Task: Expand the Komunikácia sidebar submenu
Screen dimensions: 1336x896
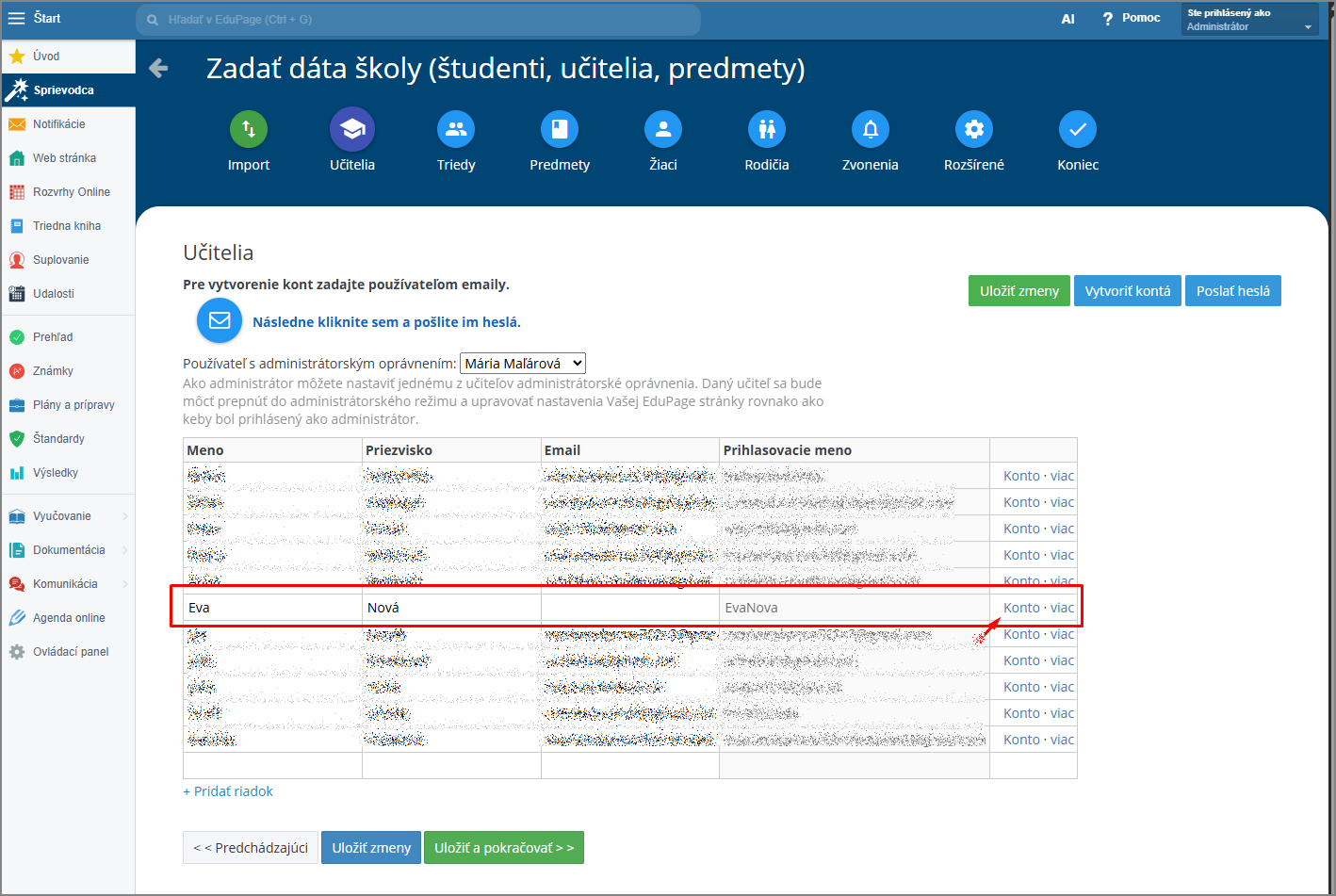Action: click(x=124, y=584)
